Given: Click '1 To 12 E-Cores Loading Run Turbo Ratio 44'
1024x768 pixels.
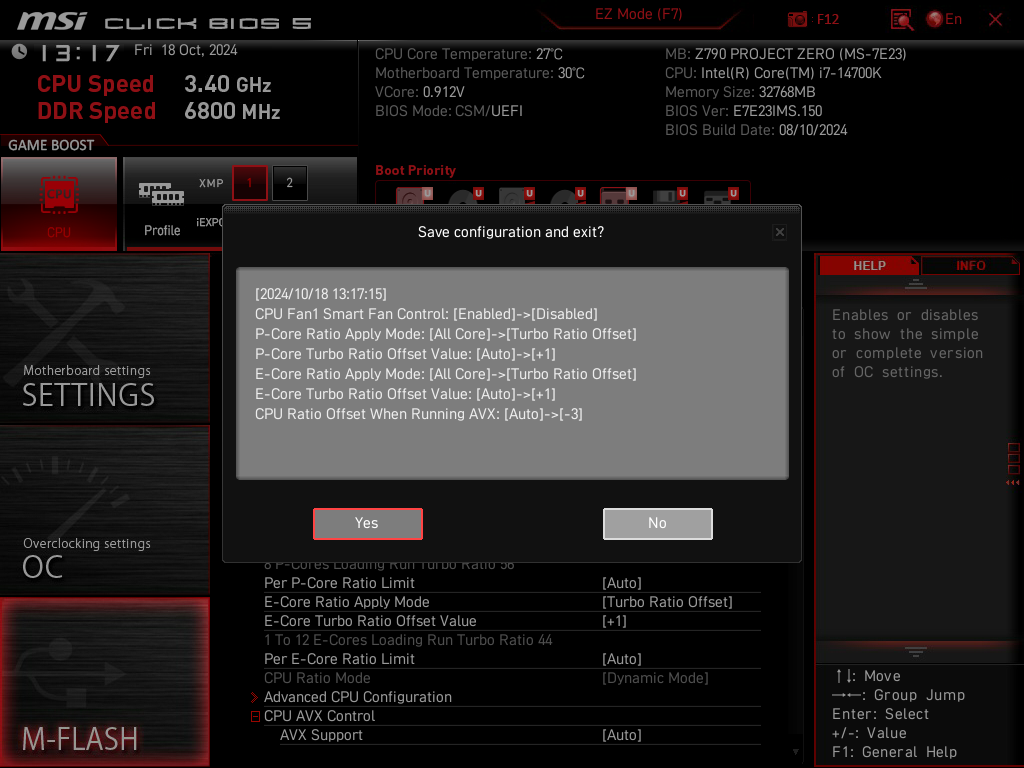Looking at the screenshot, I should (x=408, y=640).
